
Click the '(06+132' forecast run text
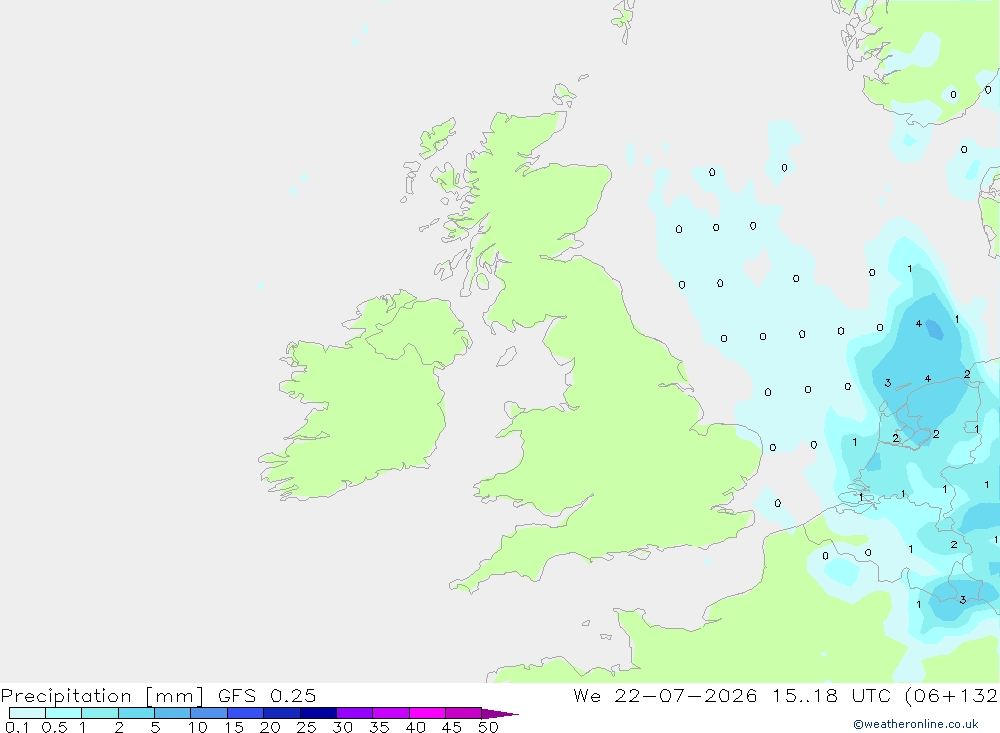point(950,695)
